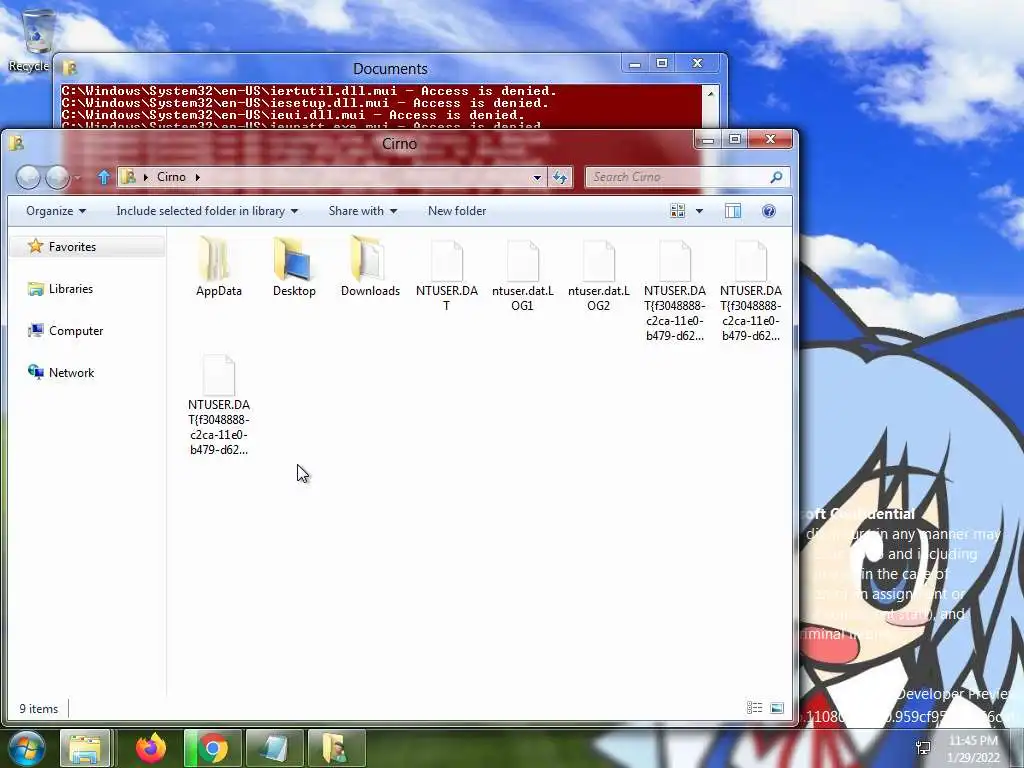Image resolution: width=1024 pixels, height=768 pixels.
Task: Open the Windows Start menu
Action: pyautogui.click(x=26, y=748)
